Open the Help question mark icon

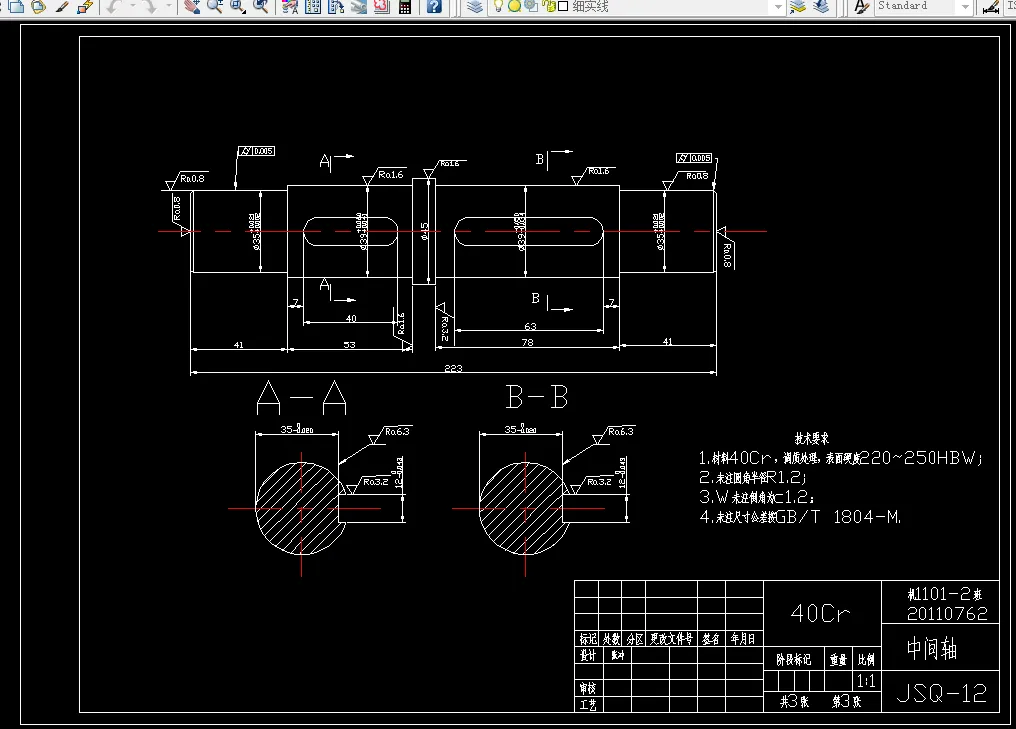[435, 6]
